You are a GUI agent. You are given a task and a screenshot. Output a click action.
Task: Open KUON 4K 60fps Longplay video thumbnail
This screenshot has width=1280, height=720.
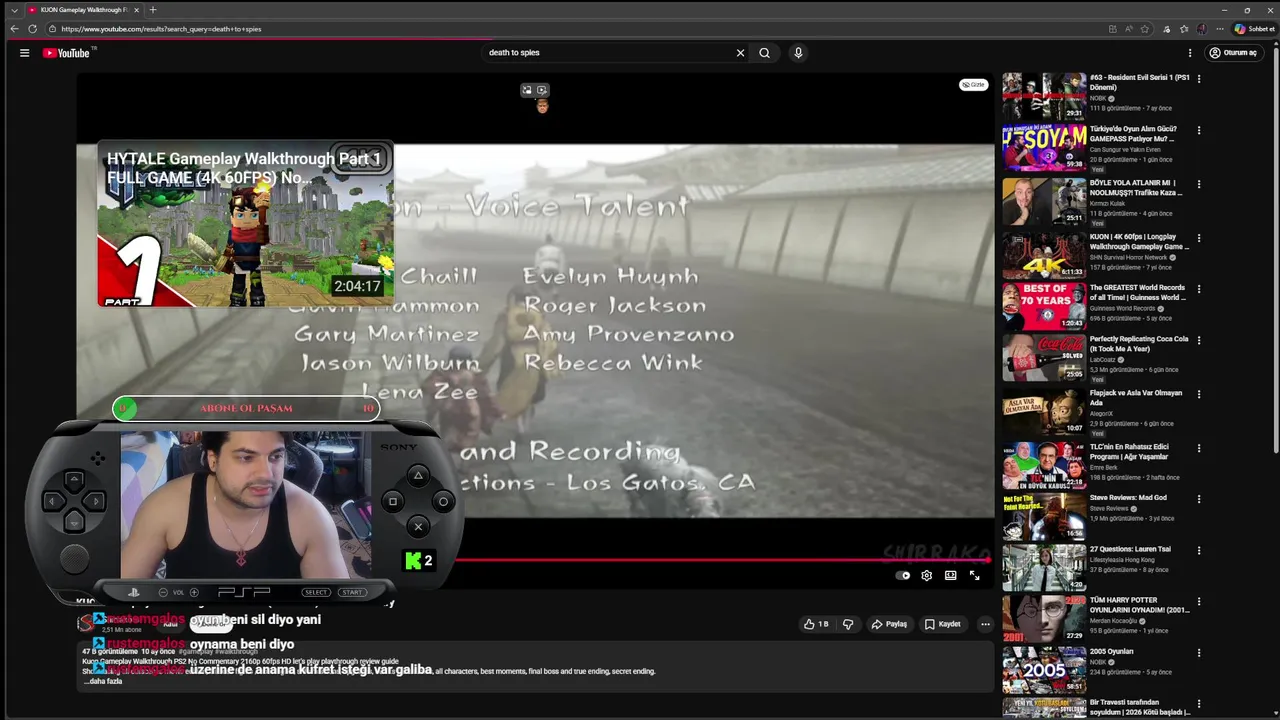(x=1044, y=255)
